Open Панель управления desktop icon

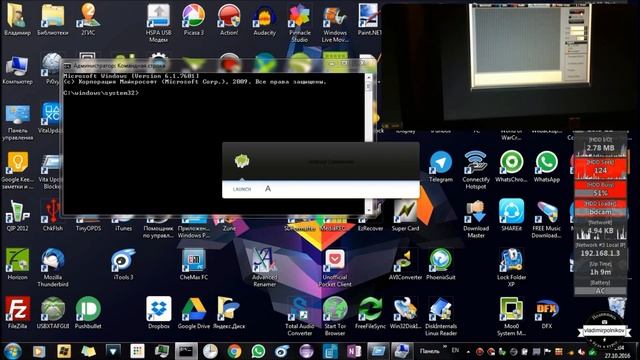coord(18,122)
